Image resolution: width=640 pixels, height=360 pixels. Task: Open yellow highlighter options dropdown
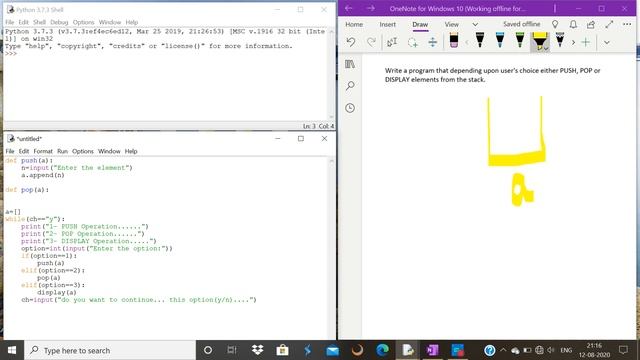546,49
